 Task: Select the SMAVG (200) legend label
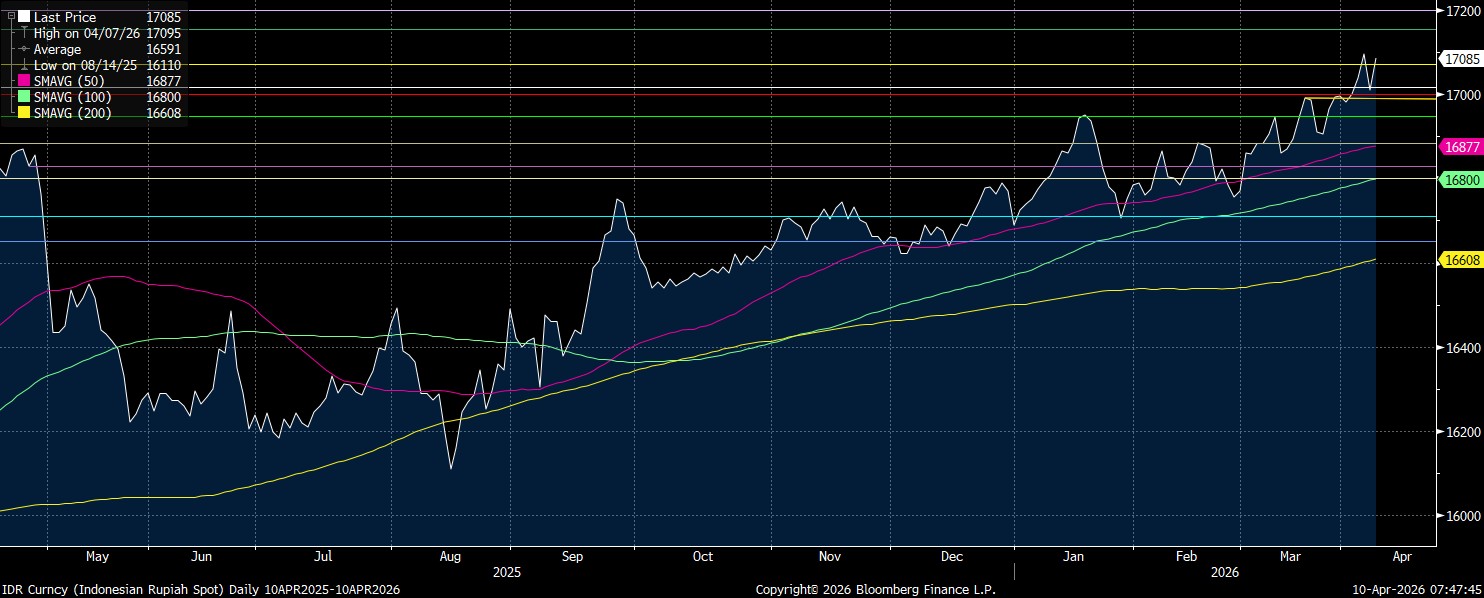point(72,114)
